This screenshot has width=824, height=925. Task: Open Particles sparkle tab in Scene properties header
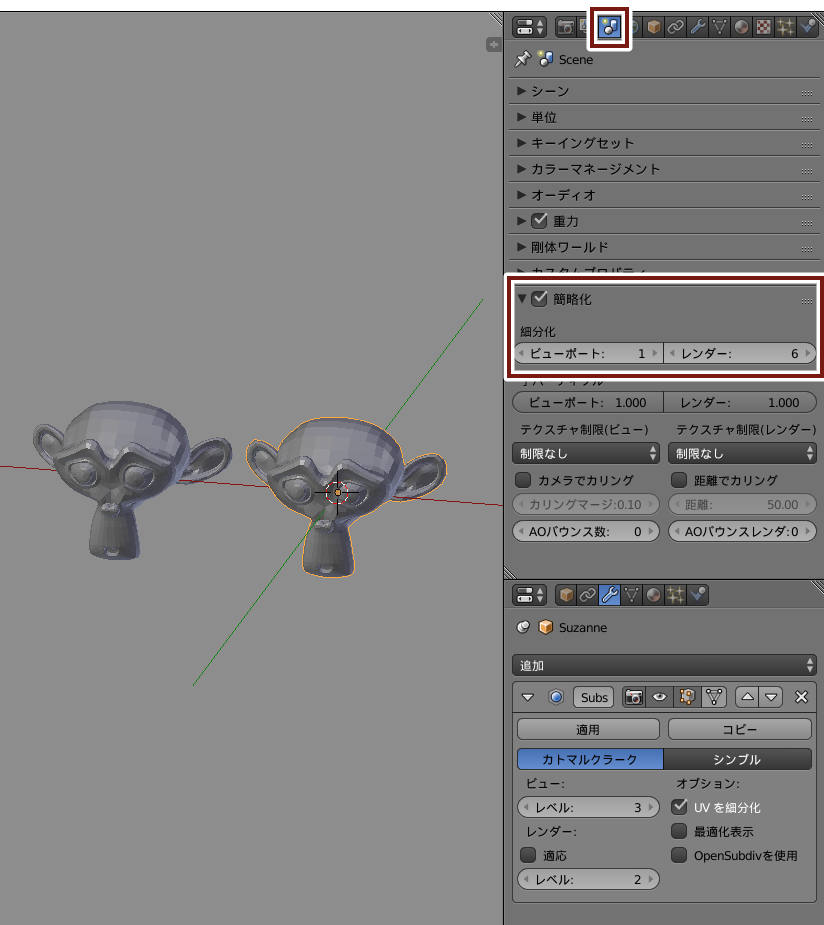(x=785, y=27)
